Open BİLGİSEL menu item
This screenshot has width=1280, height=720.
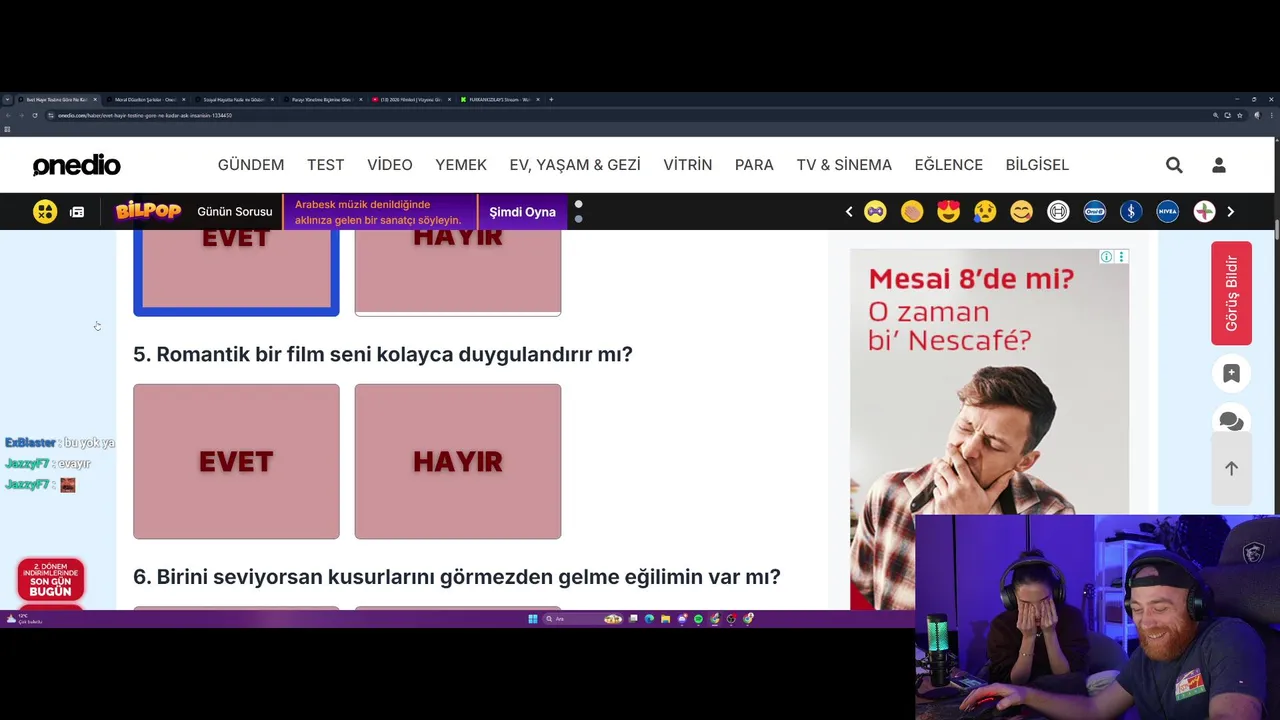tap(1037, 165)
